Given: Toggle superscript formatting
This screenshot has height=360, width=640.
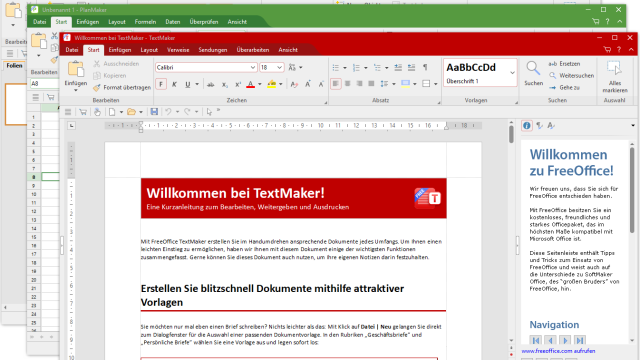Looking at the screenshot, I should point(238,84).
